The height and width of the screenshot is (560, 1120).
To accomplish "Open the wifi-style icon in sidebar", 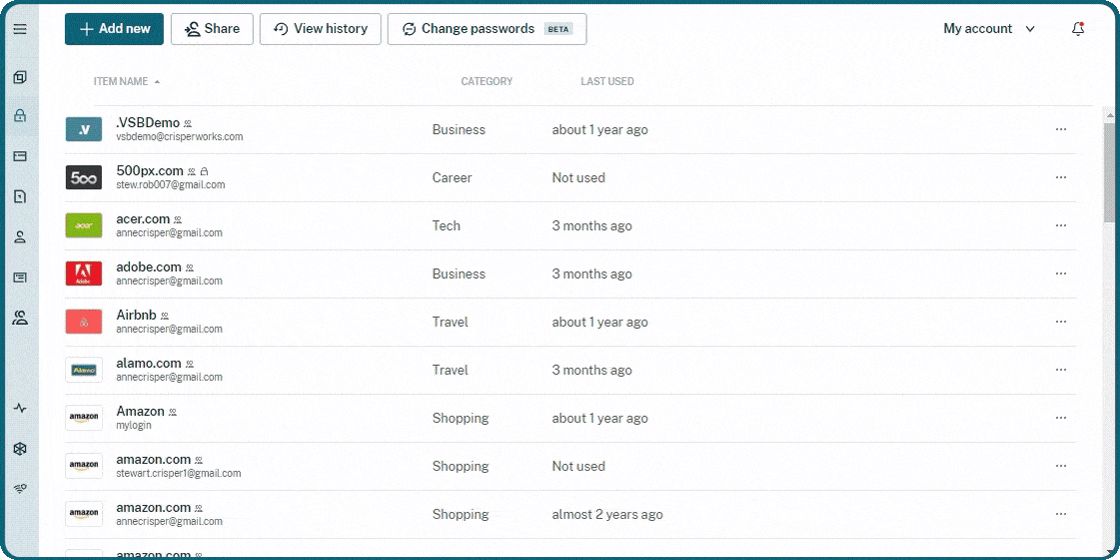I will pos(20,489).
